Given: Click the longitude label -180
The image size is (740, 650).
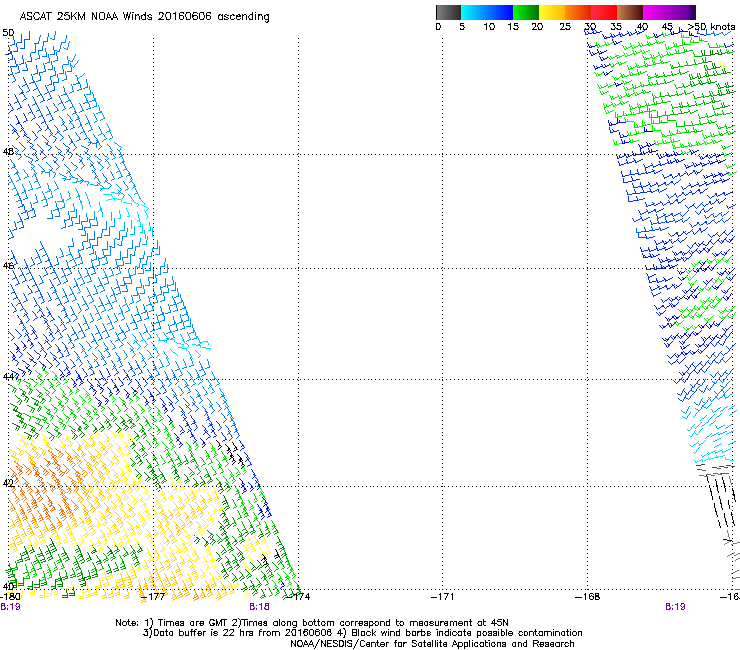Looking at the screenshot, I should pyautogui.click(x=10, y=597).
